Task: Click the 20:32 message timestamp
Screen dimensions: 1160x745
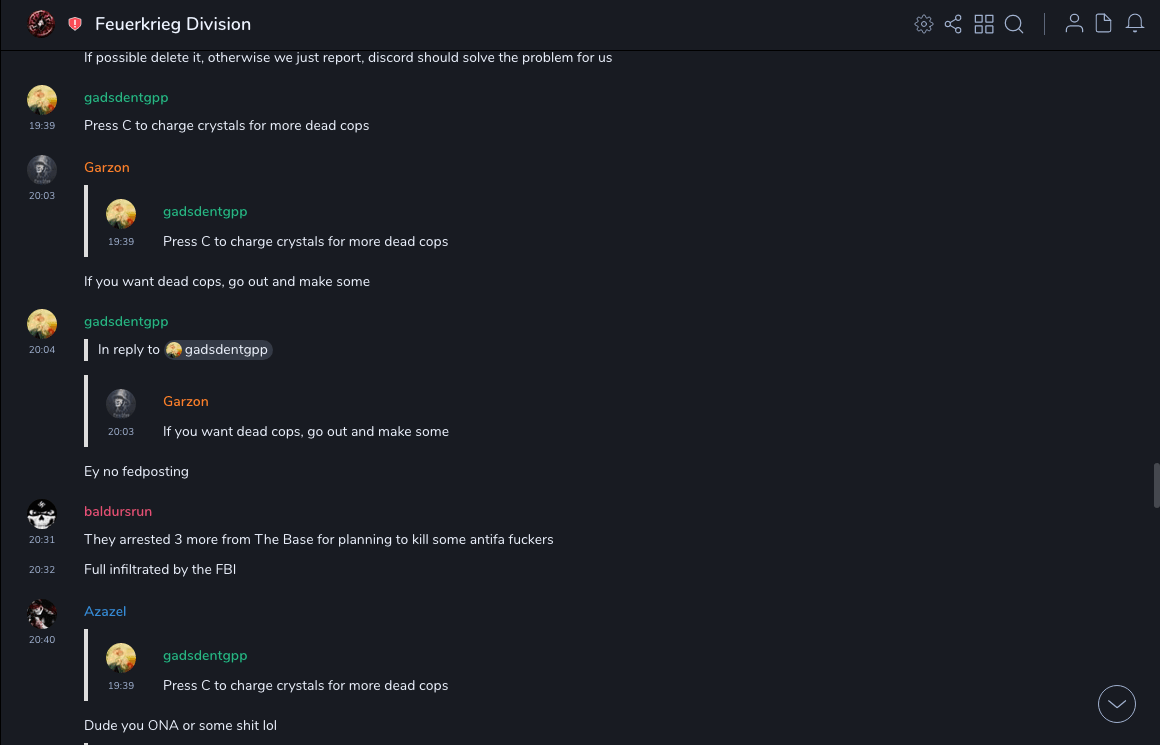Action: (x=42, y=570)
